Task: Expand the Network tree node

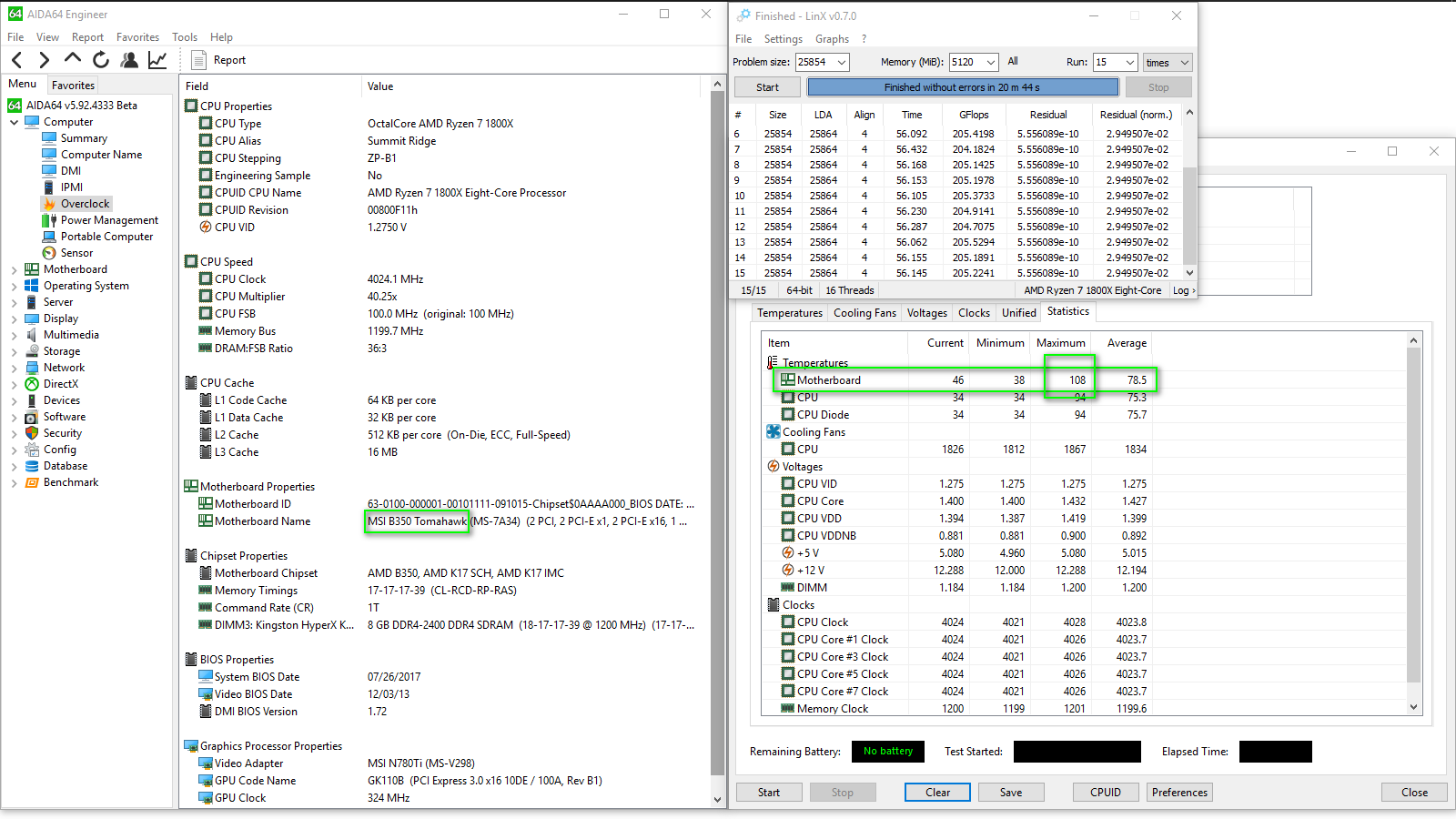Action: [x=14, y=368]
